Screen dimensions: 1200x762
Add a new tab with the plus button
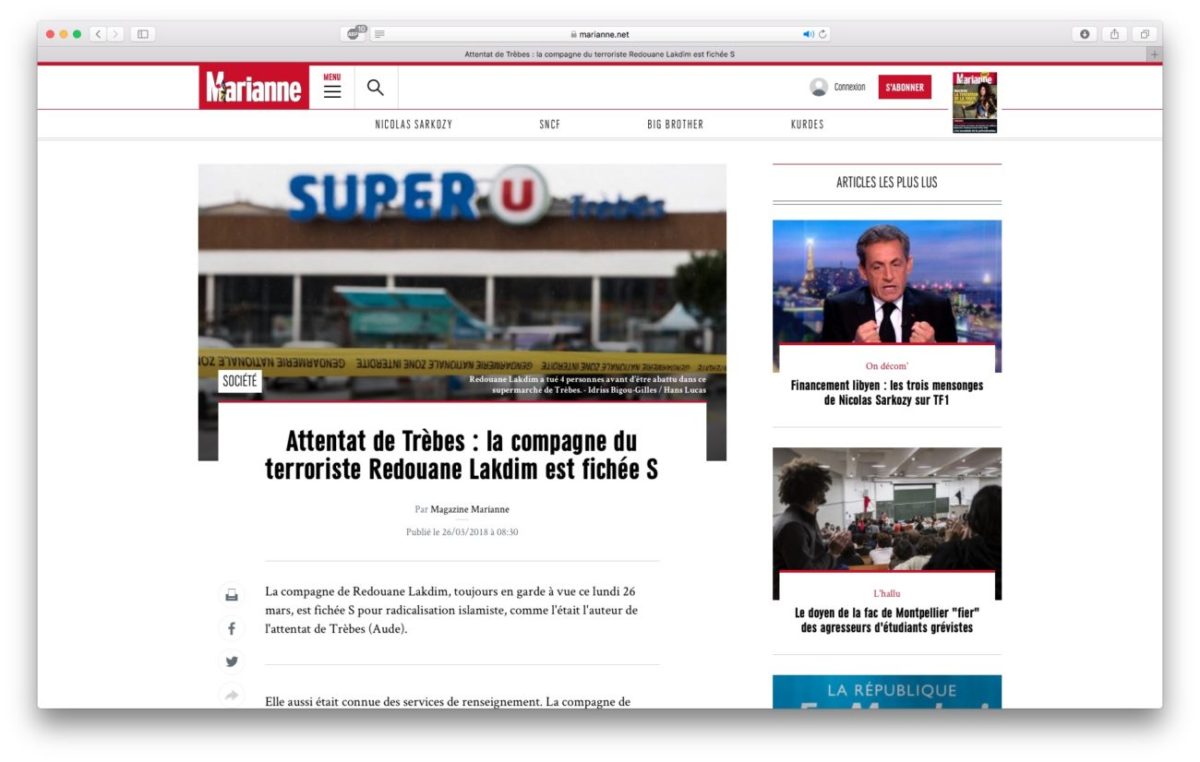[x=1155, y=53]
